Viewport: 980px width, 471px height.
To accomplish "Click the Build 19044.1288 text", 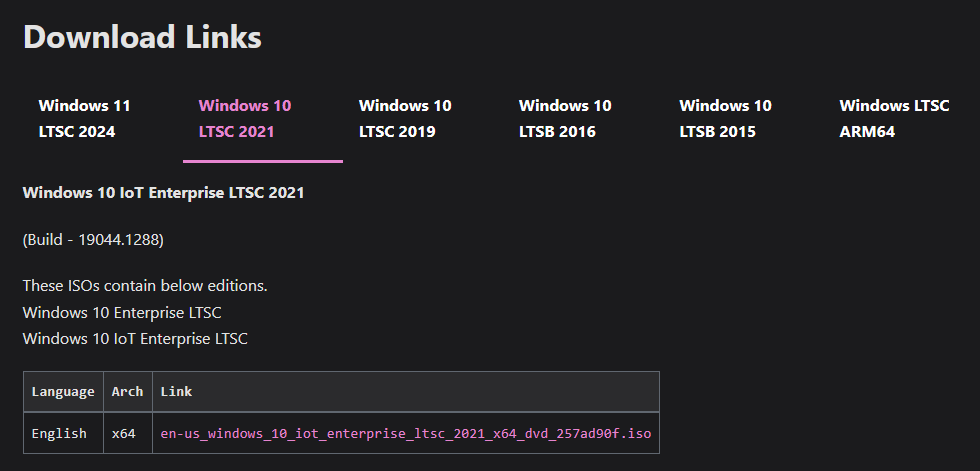I will click(x=93, y=240).
